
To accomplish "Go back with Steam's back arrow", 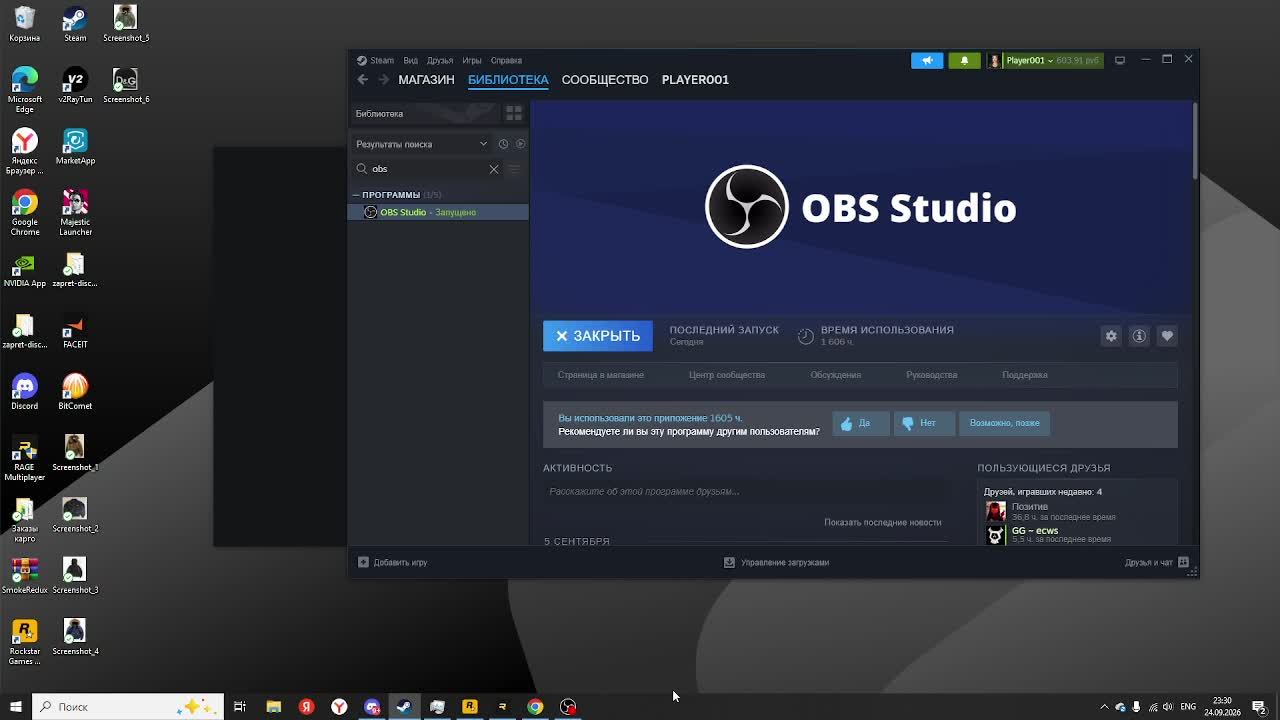I will coord(363,80).
